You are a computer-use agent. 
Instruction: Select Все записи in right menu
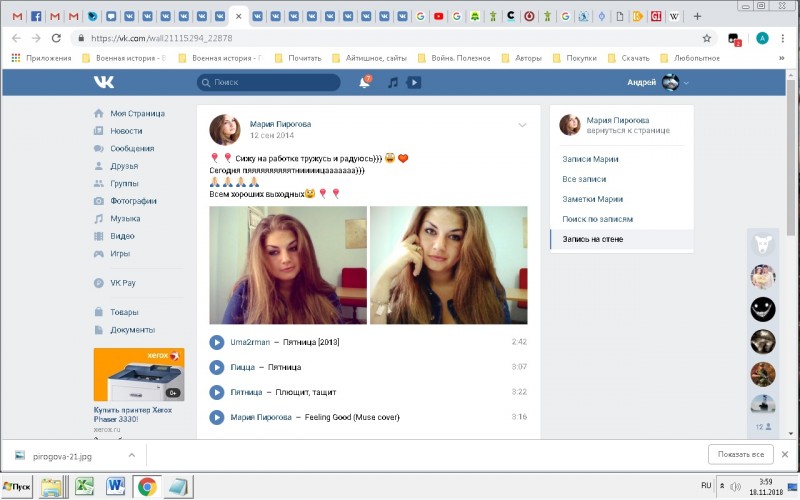click(585, 179)
